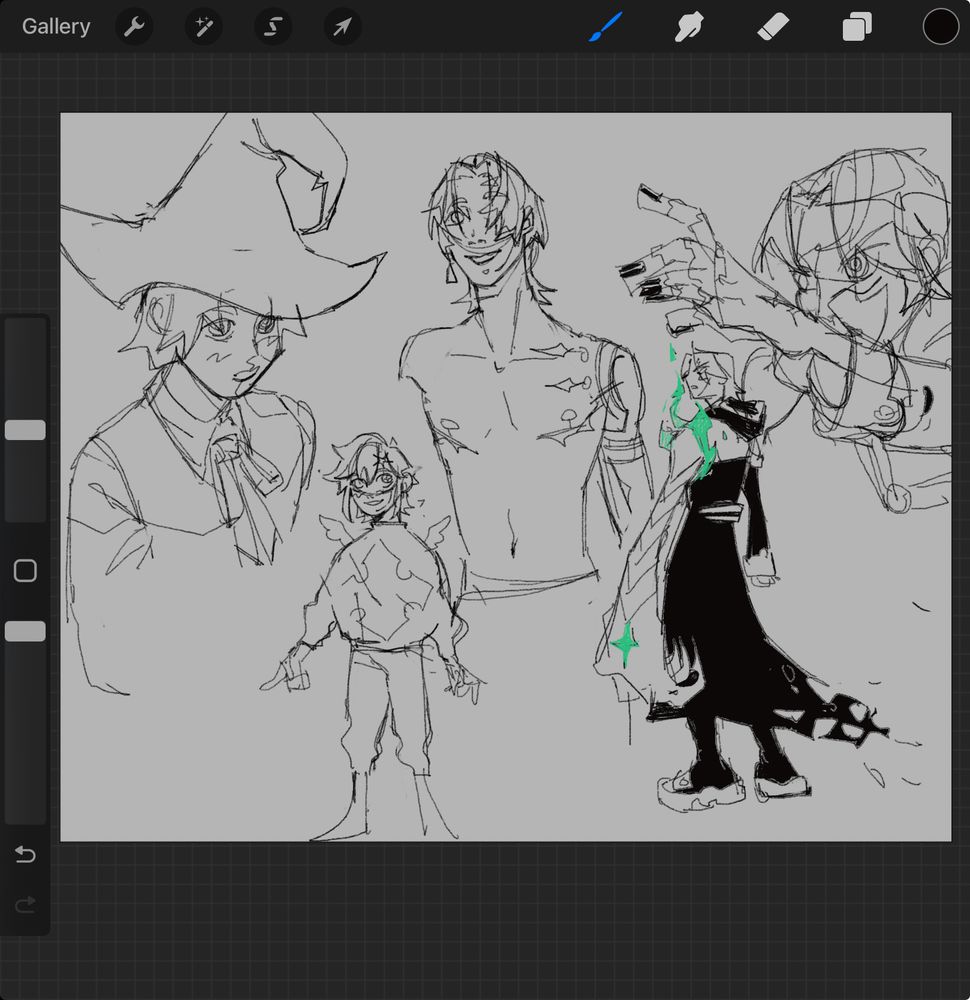This screenshot has width=970, height=1000.
Task: Click the brush opacity slider handle
Action: (x=26, y=631)
